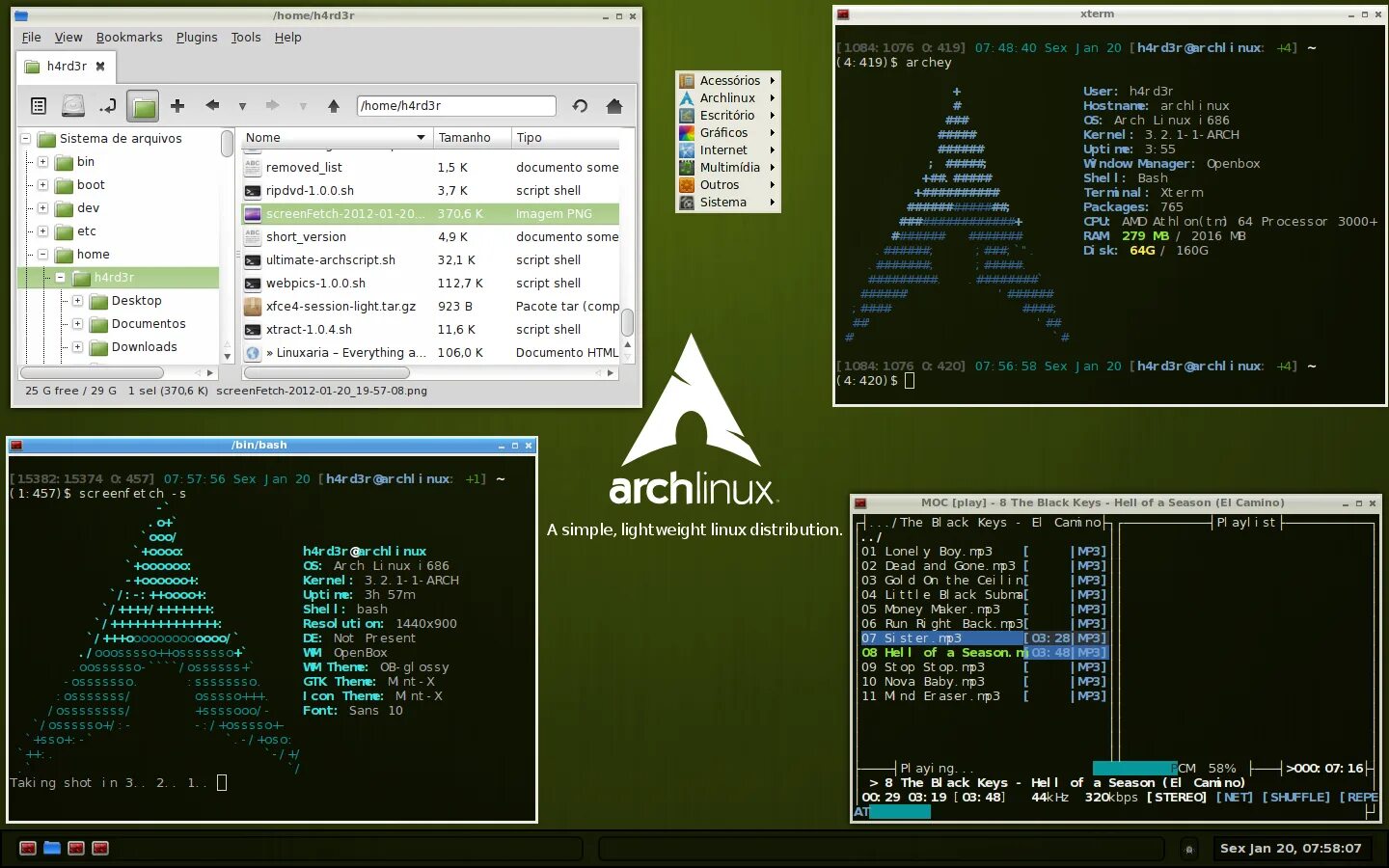Click the curved-arrow icon beside the devices icon
Viewport: 1389px width, 868px height.
(x=107, y=106)
